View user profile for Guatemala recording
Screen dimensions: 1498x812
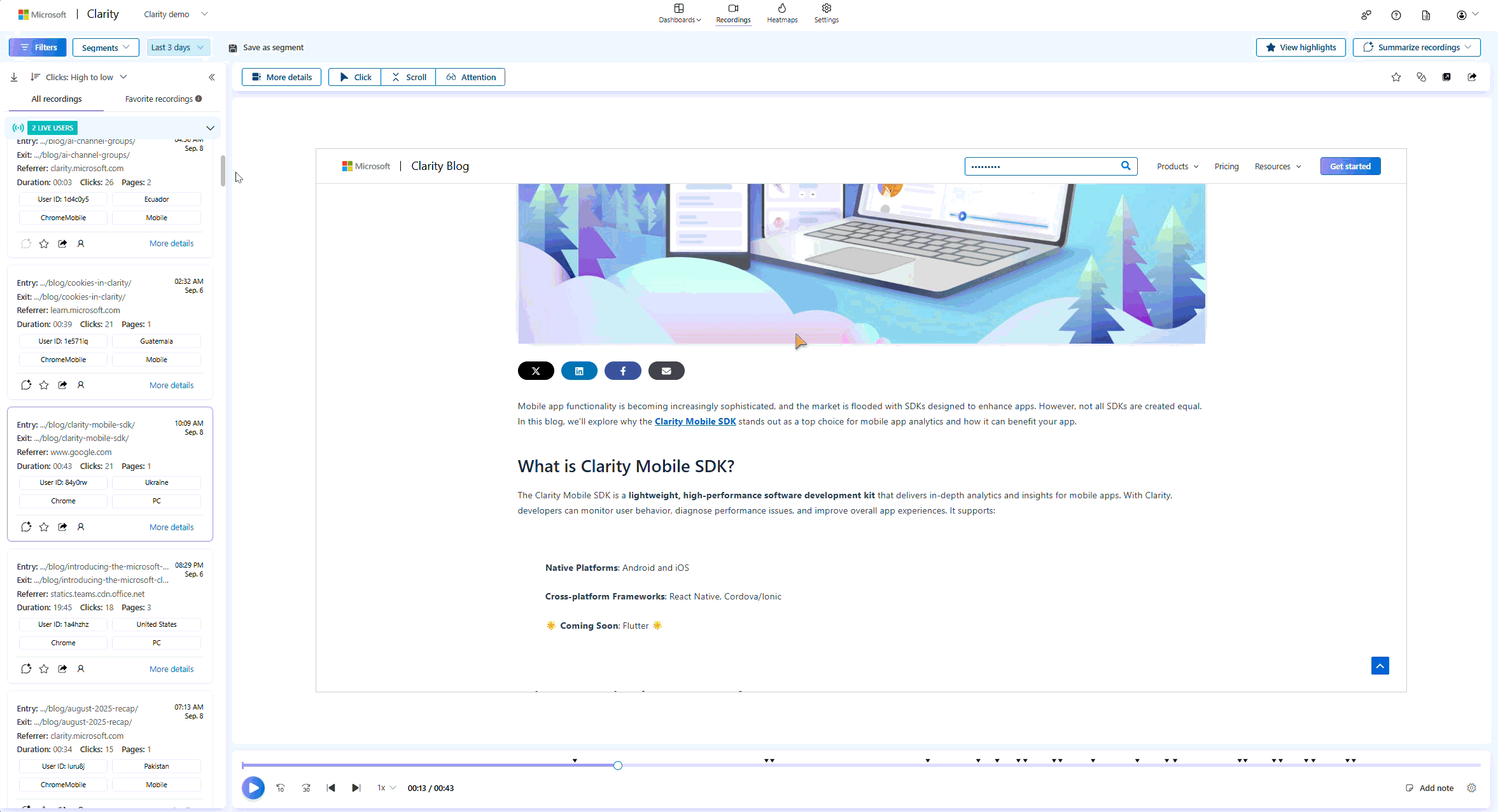tap(81, 385)
